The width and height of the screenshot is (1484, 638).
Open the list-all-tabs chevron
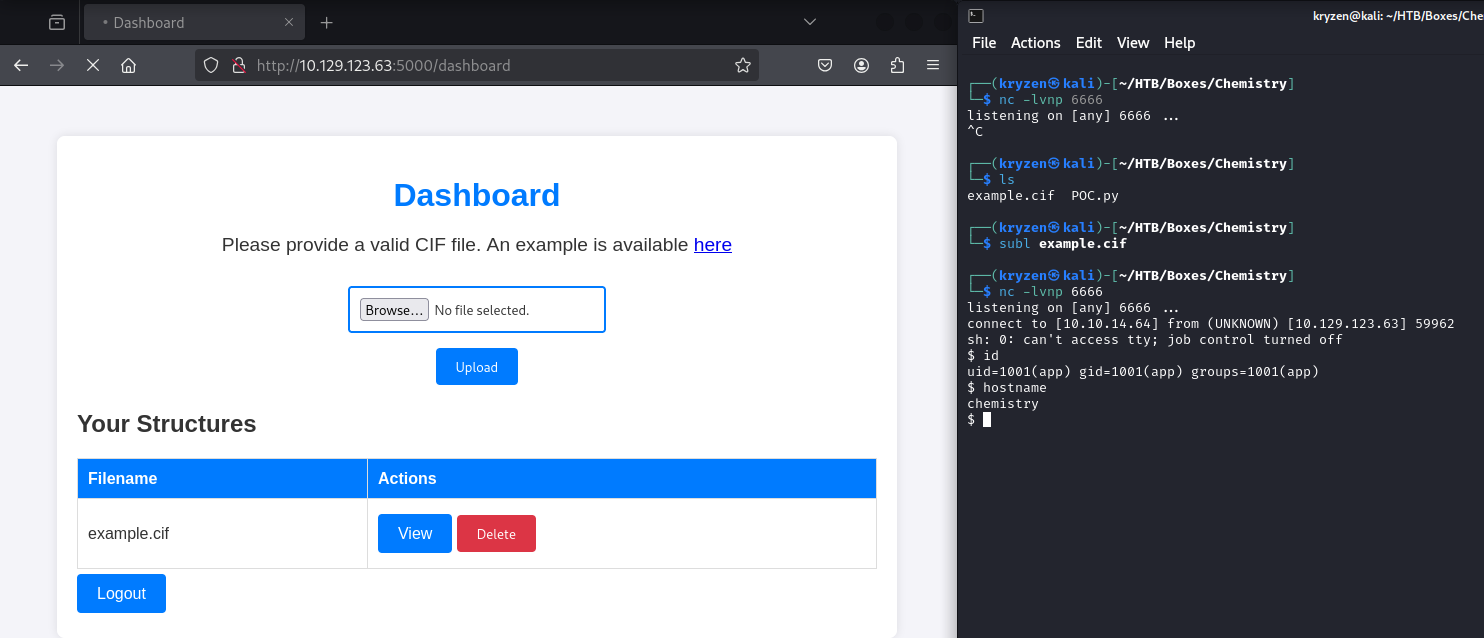pos(809,21)
